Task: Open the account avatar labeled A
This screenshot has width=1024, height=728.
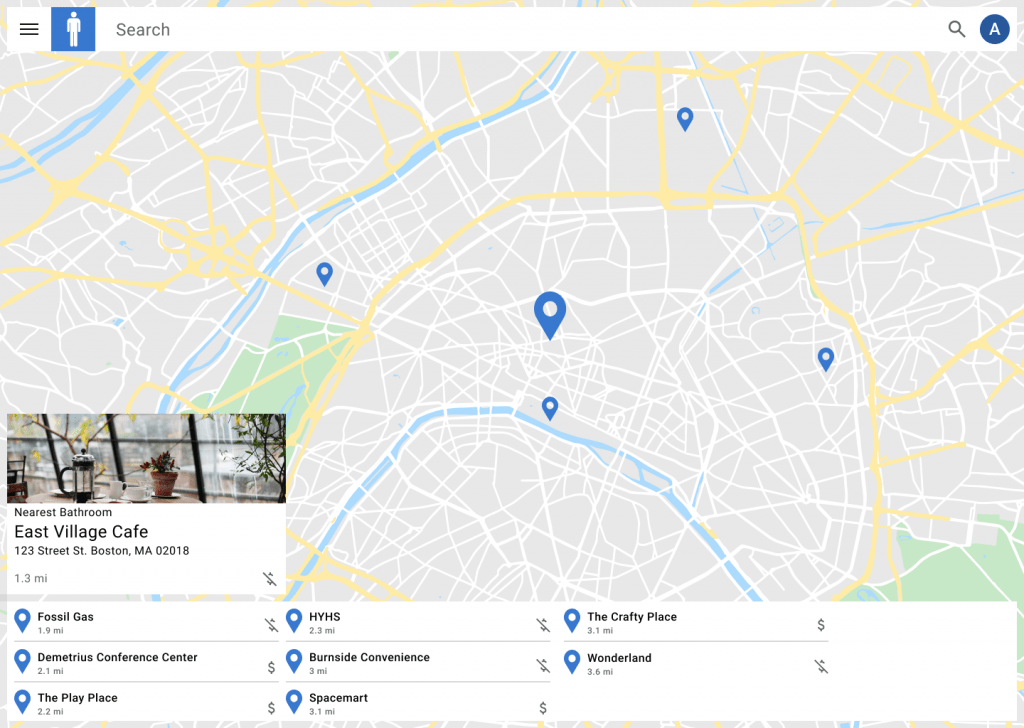Action: pyautogui.click(x=994, y=29)
